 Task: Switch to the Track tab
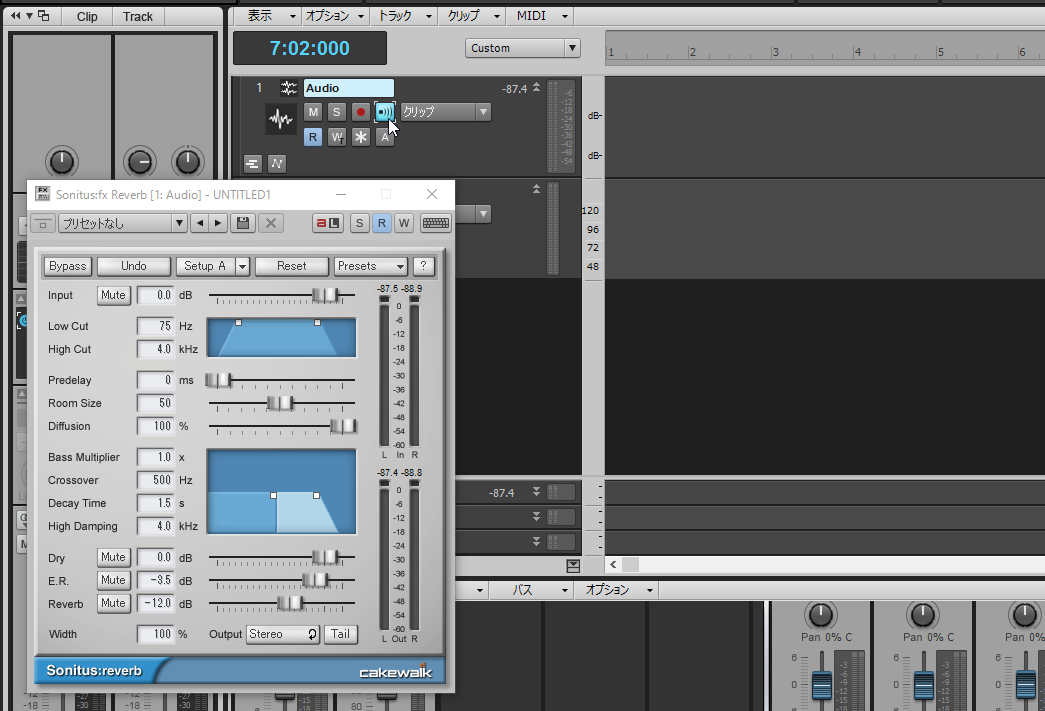[x=137, y=17]
